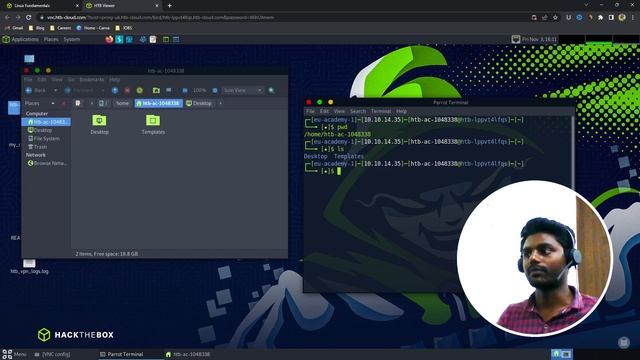
Task: Reload the browser page
Action: (29, 18)
